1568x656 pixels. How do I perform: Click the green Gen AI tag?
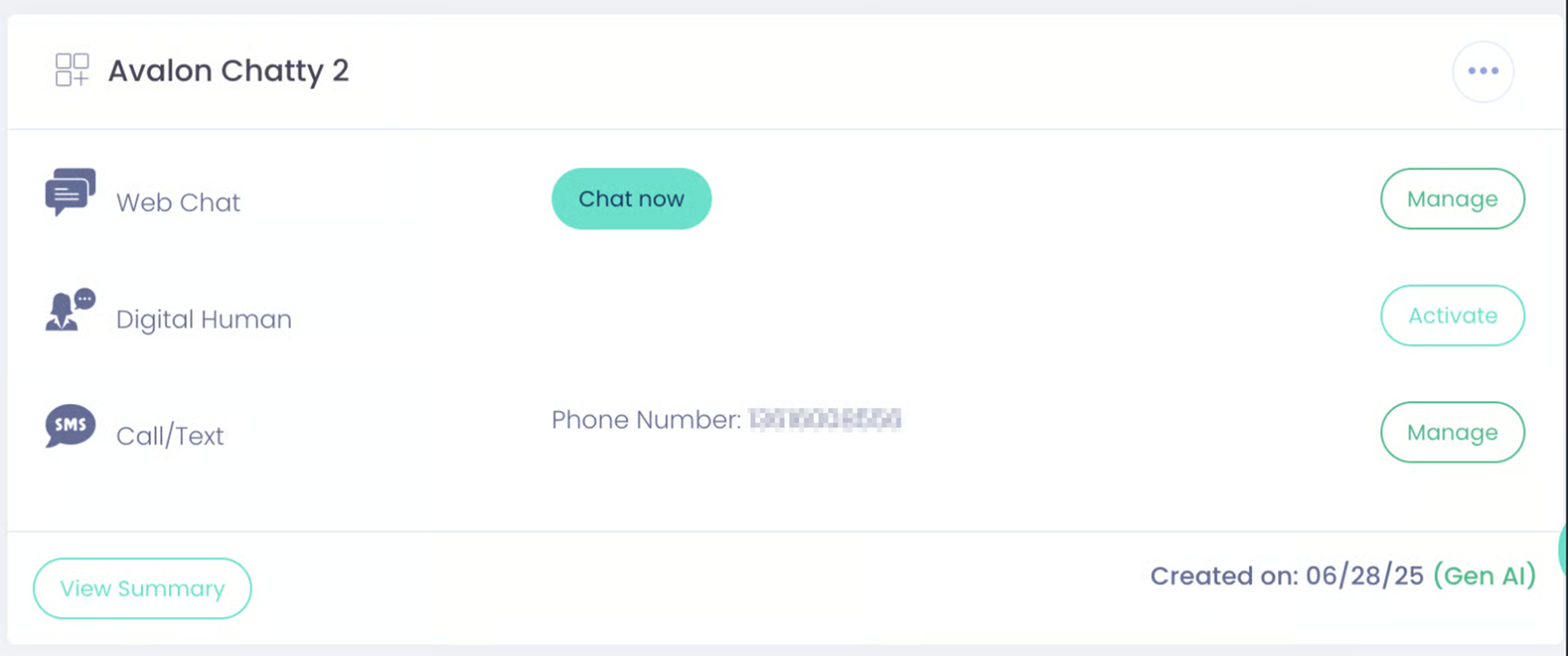pos(1485,576)
